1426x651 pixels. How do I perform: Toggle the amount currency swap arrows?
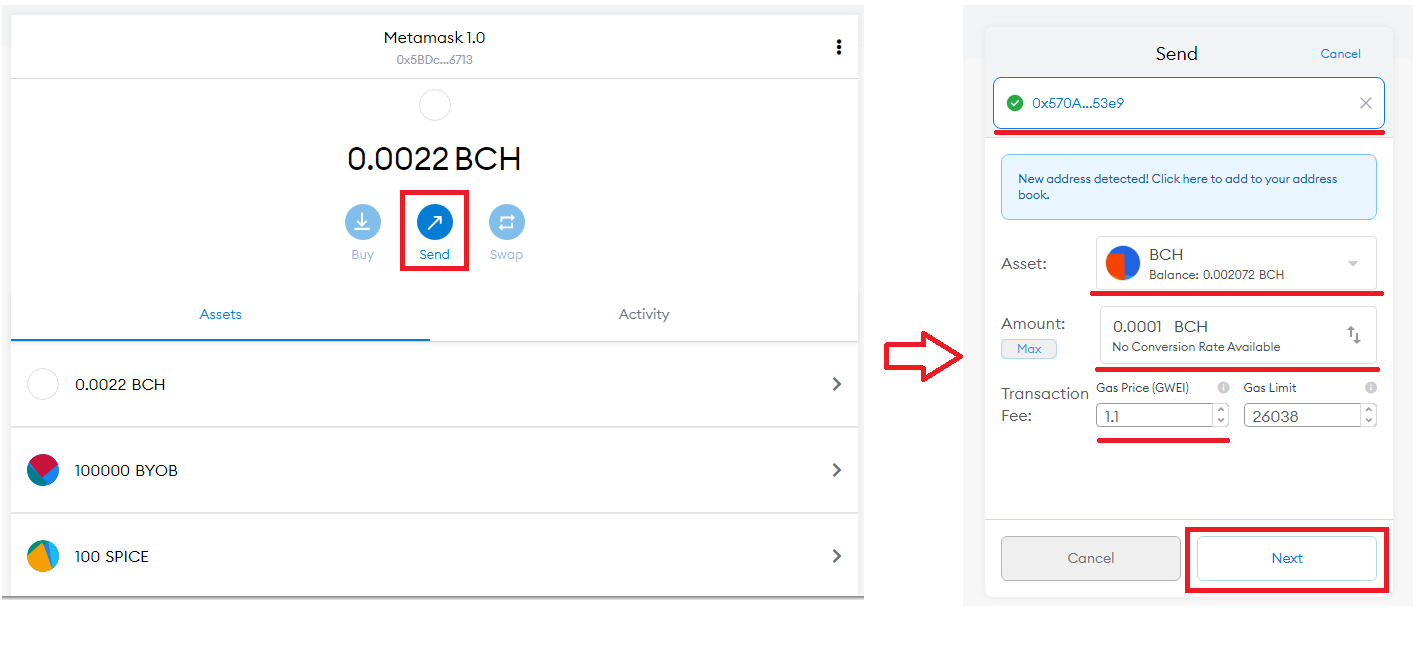click(1354, 335)
